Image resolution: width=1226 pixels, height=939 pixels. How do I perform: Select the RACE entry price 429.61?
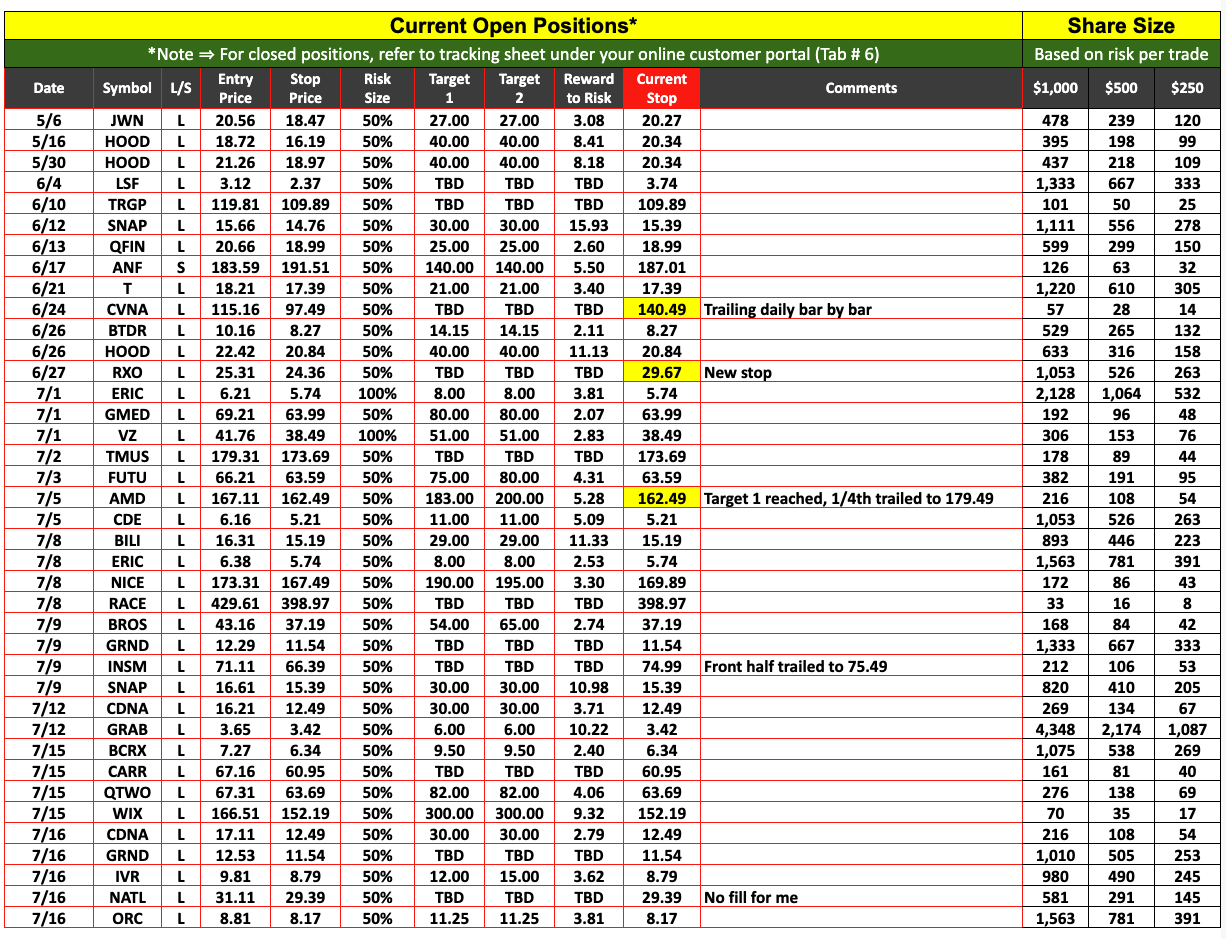click(235, 604)
